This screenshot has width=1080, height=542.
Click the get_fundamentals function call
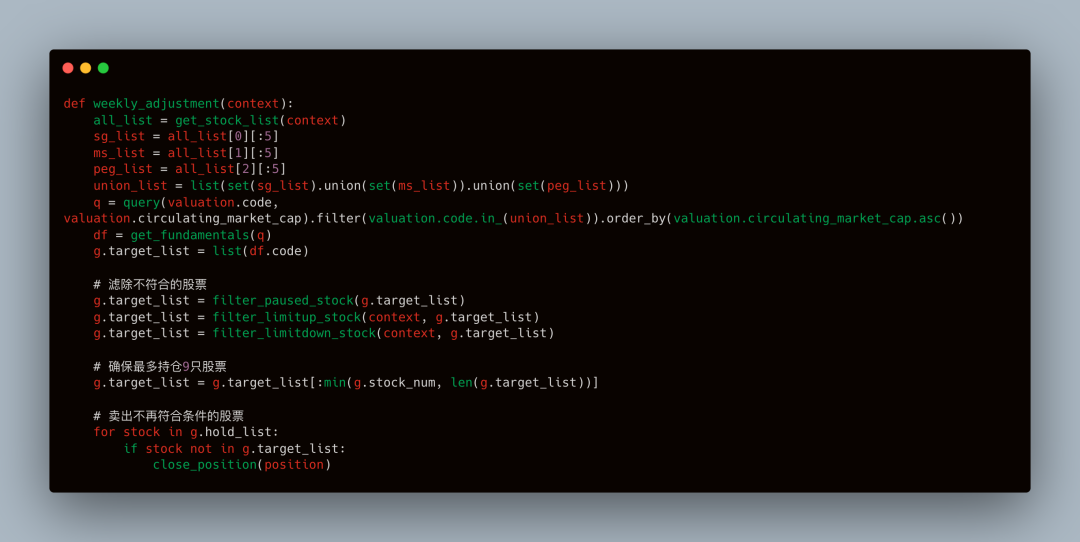pos(190,236)
